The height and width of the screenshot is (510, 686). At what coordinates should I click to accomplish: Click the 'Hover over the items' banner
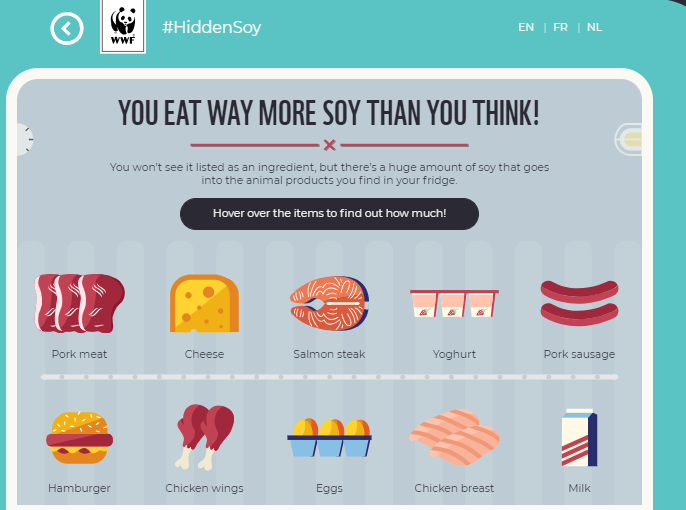coord(329,213)
